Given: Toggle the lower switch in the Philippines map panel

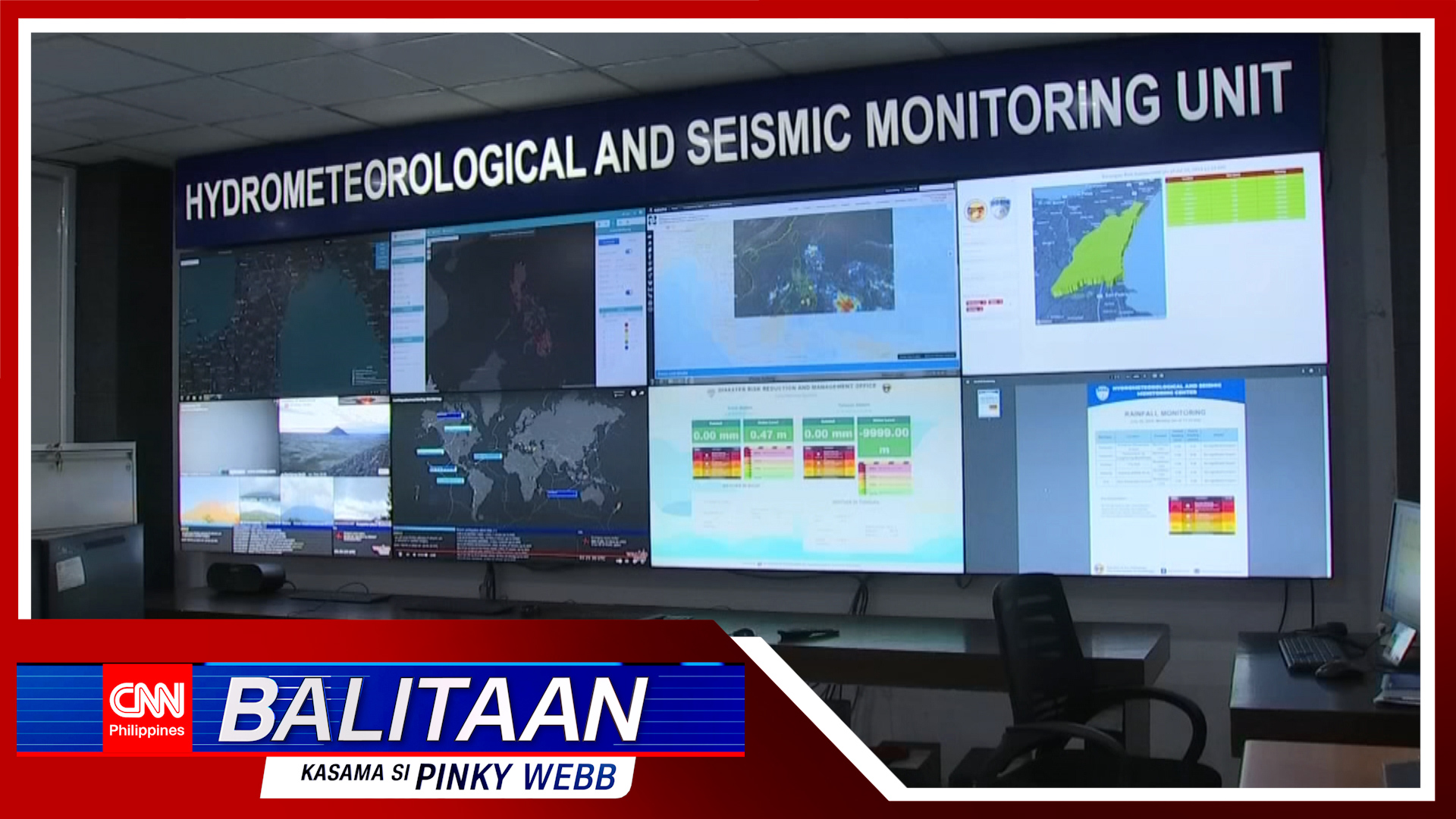Looking at the screenshot, I should pos(629,292).
